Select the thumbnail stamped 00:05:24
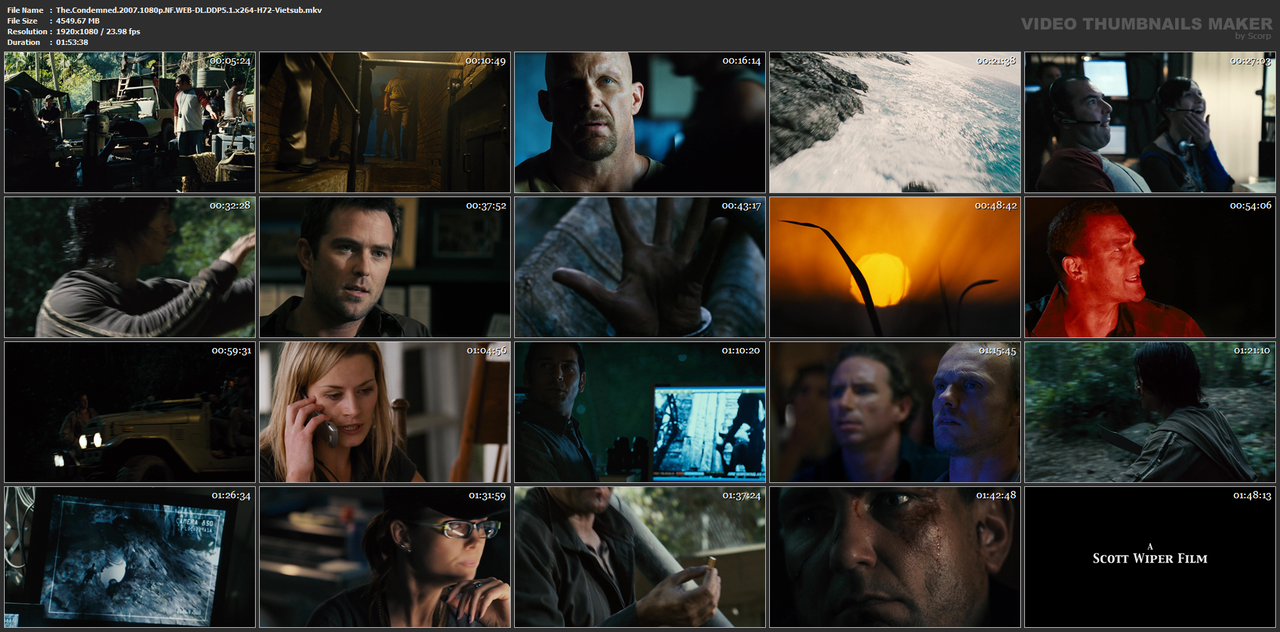The width and height of the screenshot is (1280, 632). coord(130,122)
